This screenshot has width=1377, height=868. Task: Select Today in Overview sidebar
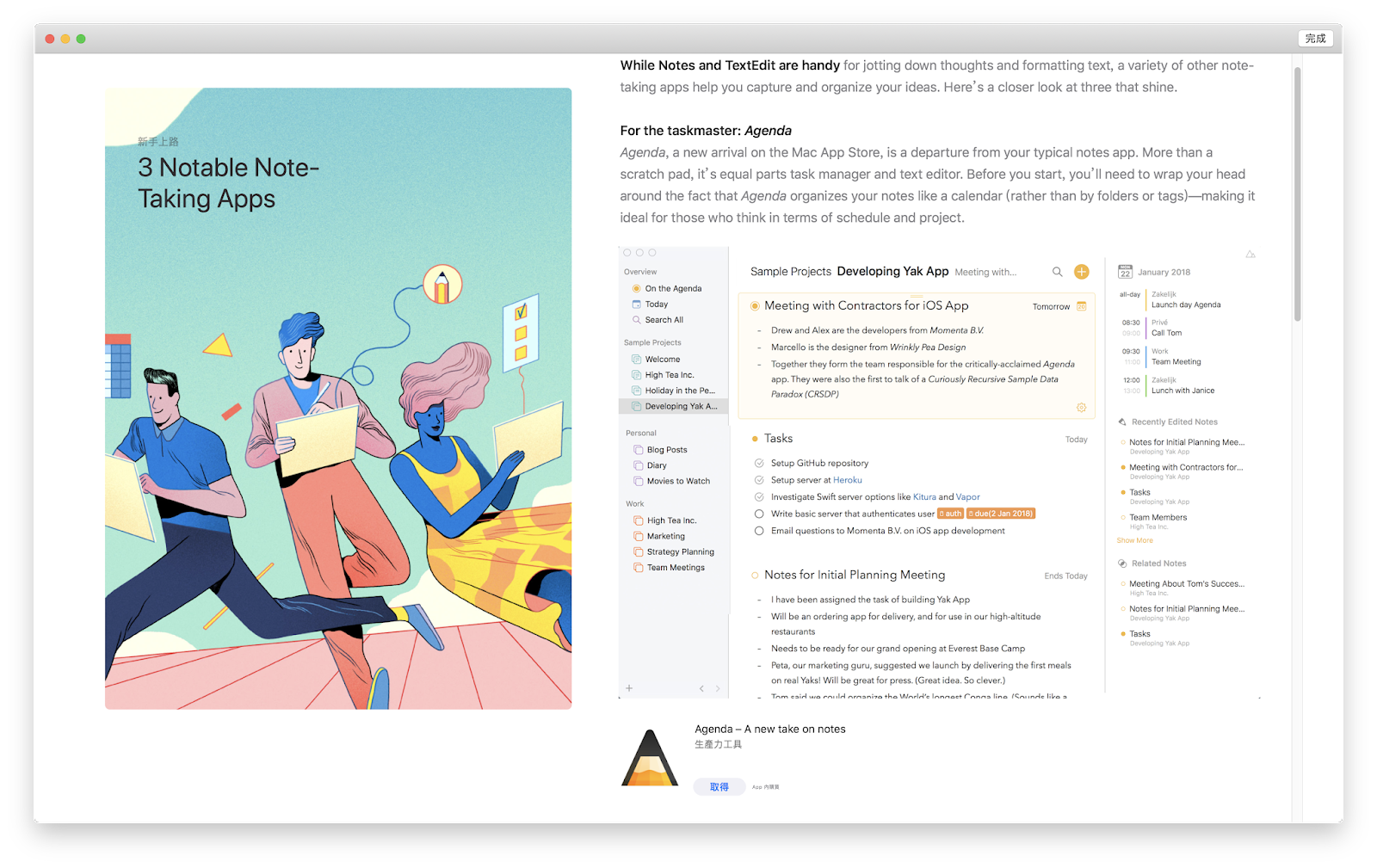point(656,305)
